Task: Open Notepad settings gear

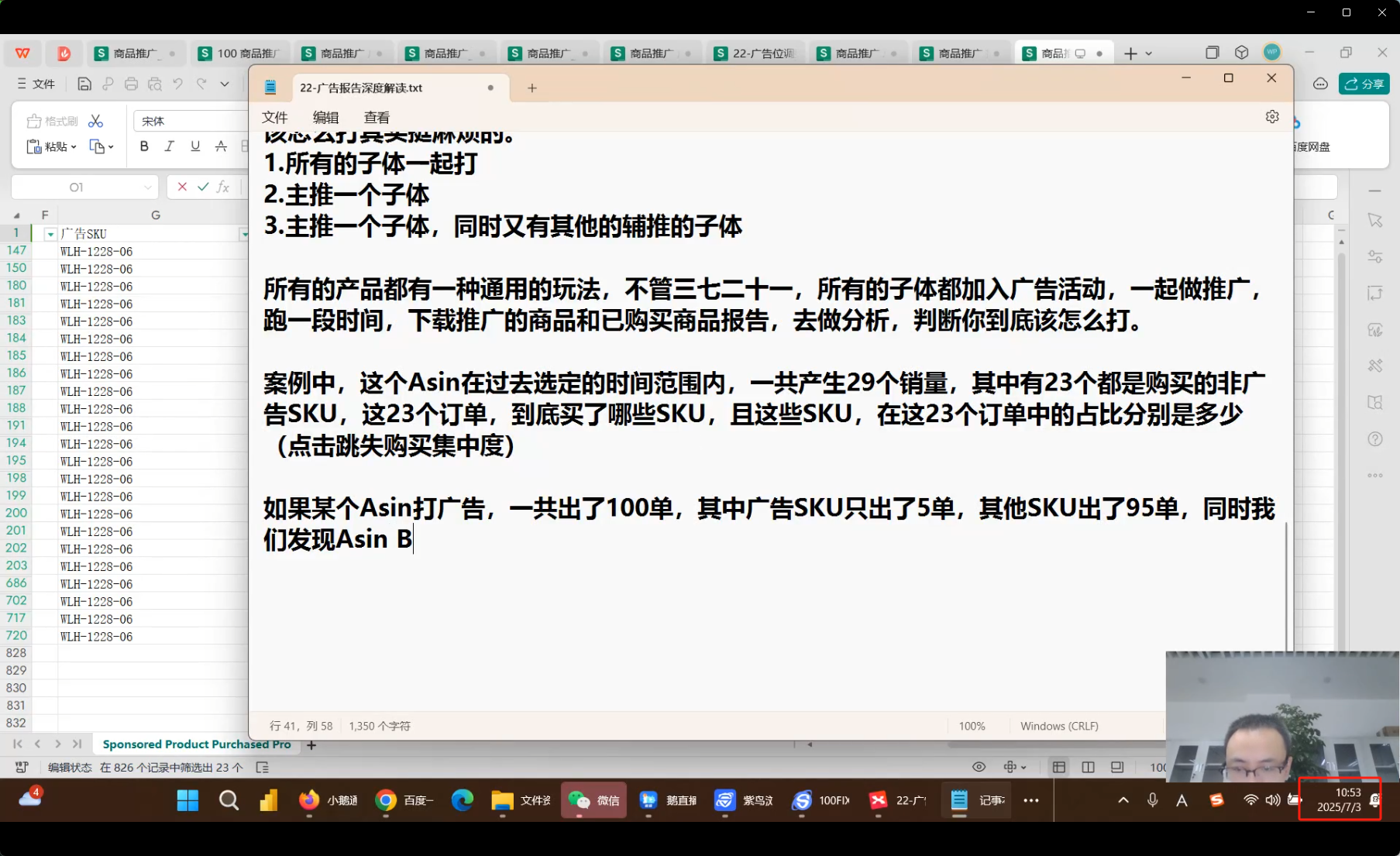Action: (1272, 116)
